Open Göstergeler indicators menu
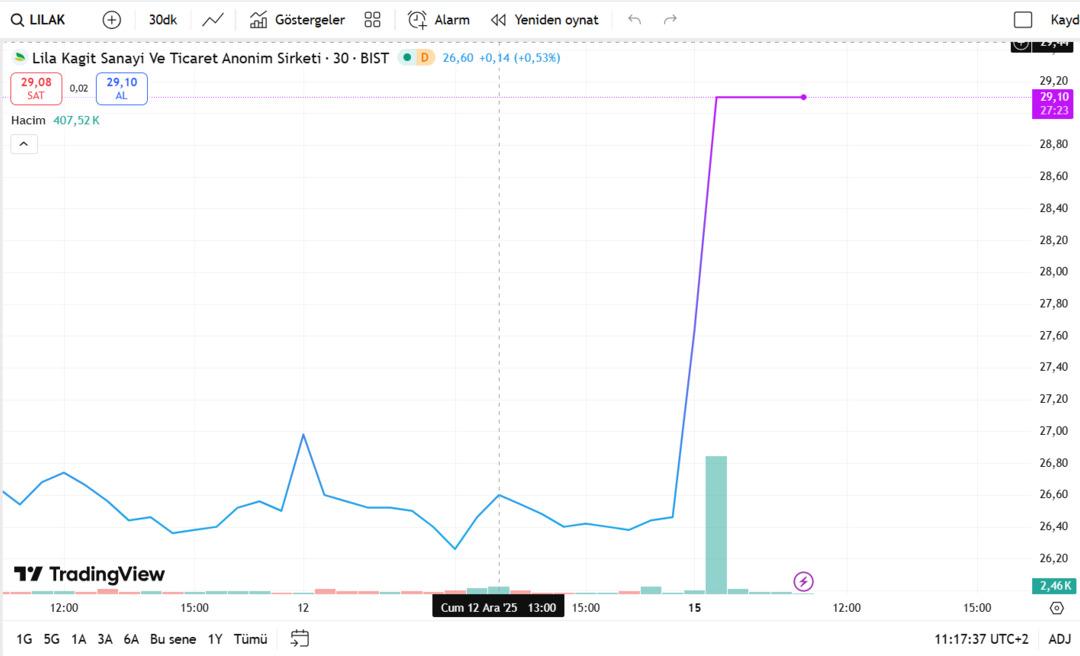The image size is (1080, 656). tap(297, 20)
